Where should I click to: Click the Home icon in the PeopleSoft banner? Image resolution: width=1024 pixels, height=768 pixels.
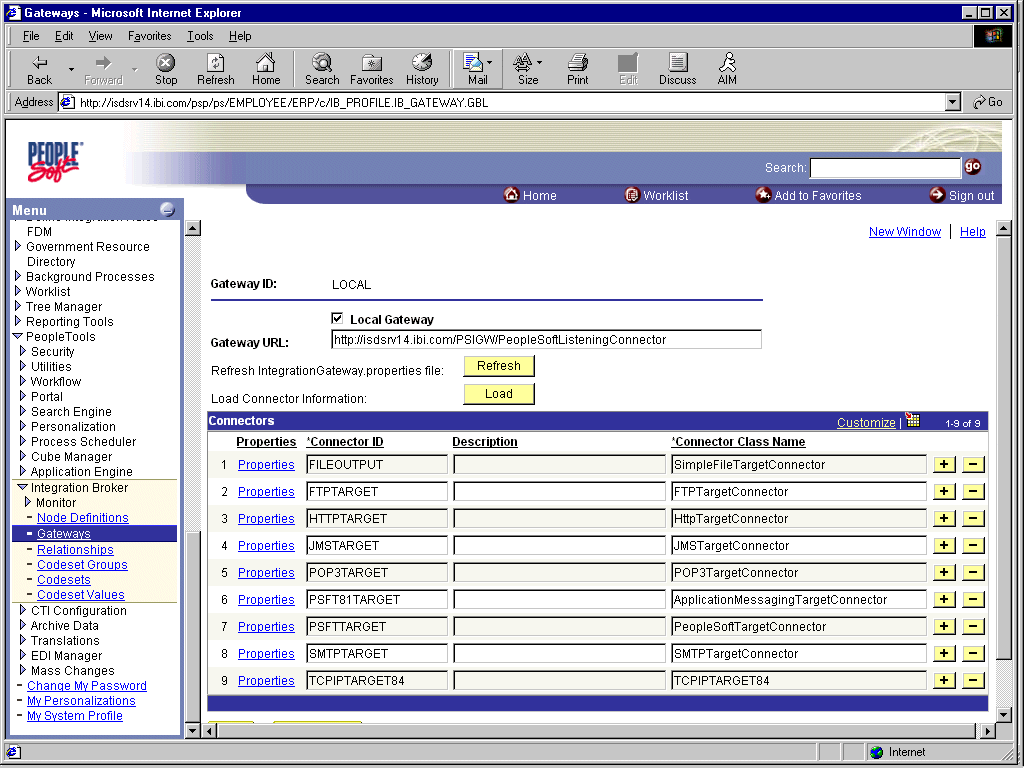point(511,195)
